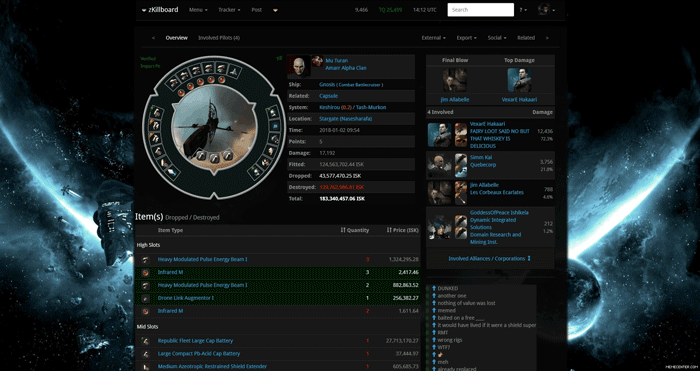Open the Stargate (Nasesharafa) location link
700x371 pixels.
click(x=346, y=119)
